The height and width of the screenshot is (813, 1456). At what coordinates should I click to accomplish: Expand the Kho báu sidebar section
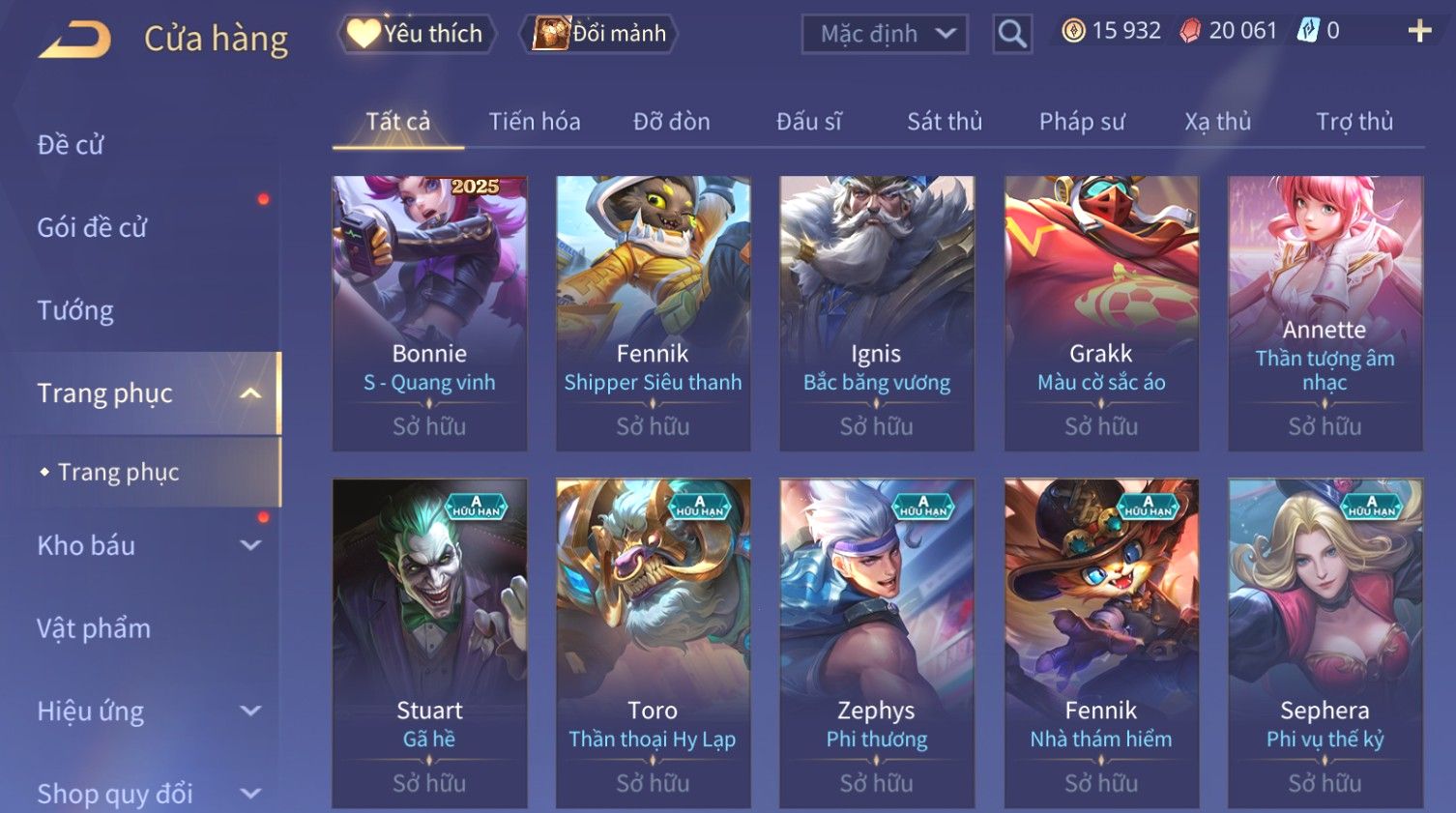[x=250, y=545]
